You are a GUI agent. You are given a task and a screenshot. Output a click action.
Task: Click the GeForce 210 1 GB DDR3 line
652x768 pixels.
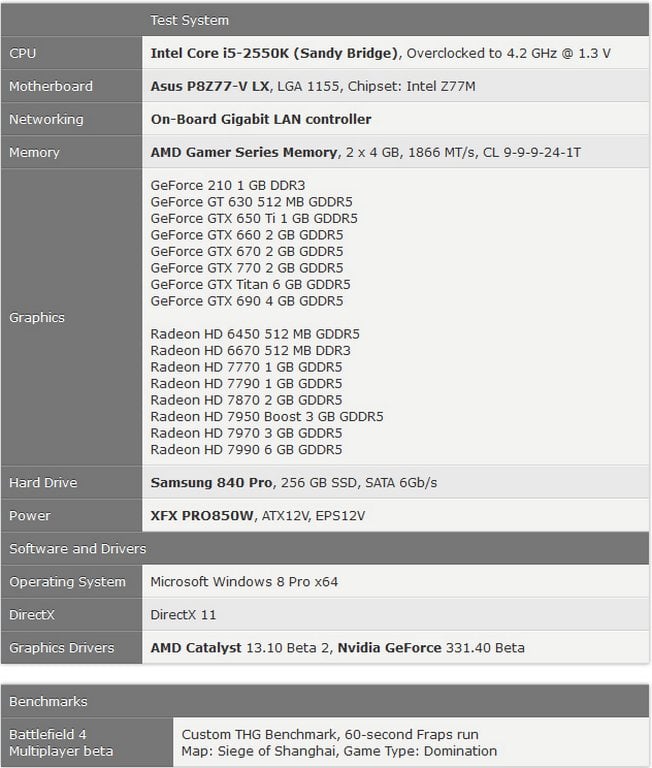[x=228, y=185]
